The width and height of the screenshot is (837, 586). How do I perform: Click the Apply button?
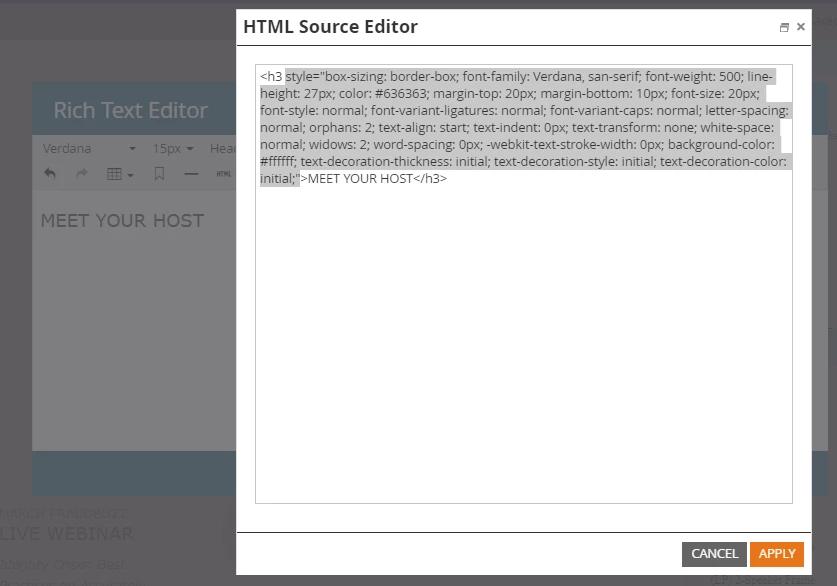point(776,554)
